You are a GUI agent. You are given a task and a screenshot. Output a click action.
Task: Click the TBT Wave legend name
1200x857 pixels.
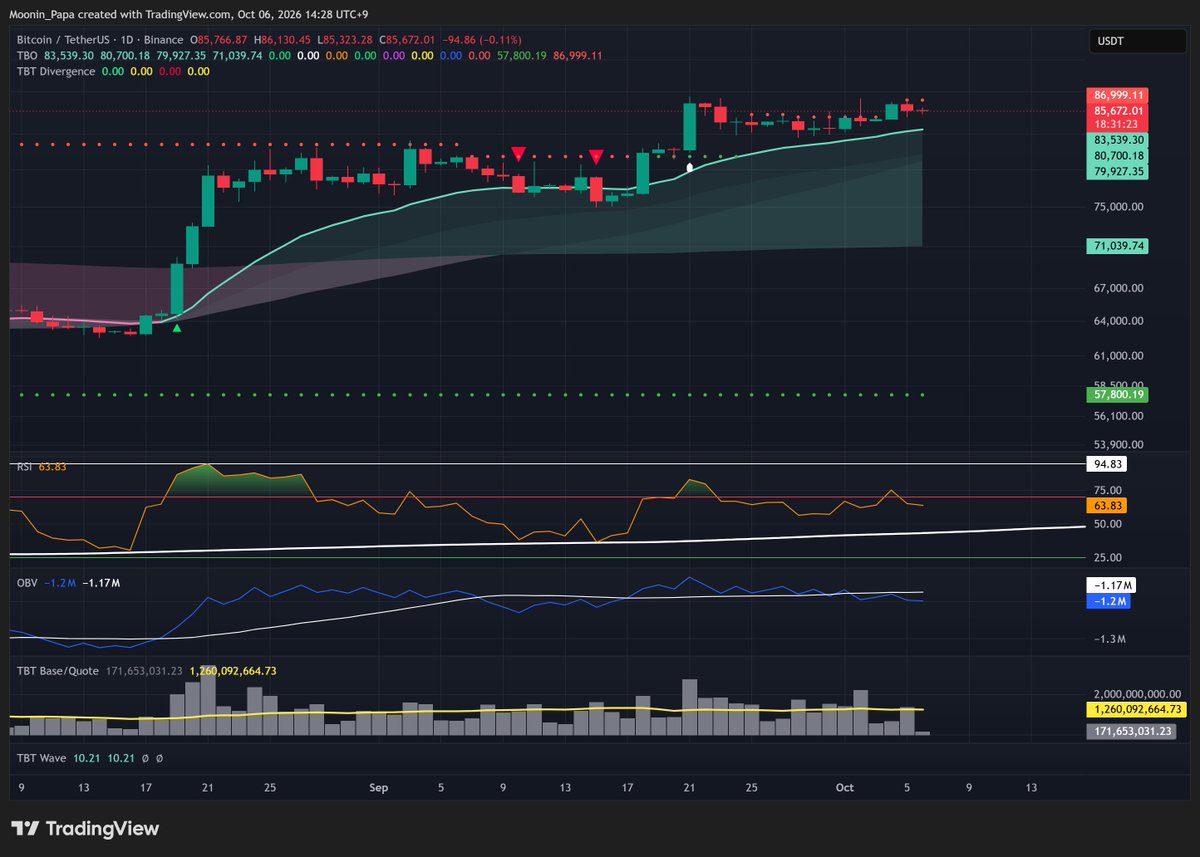pyautogui.click(x=41, y=759)
